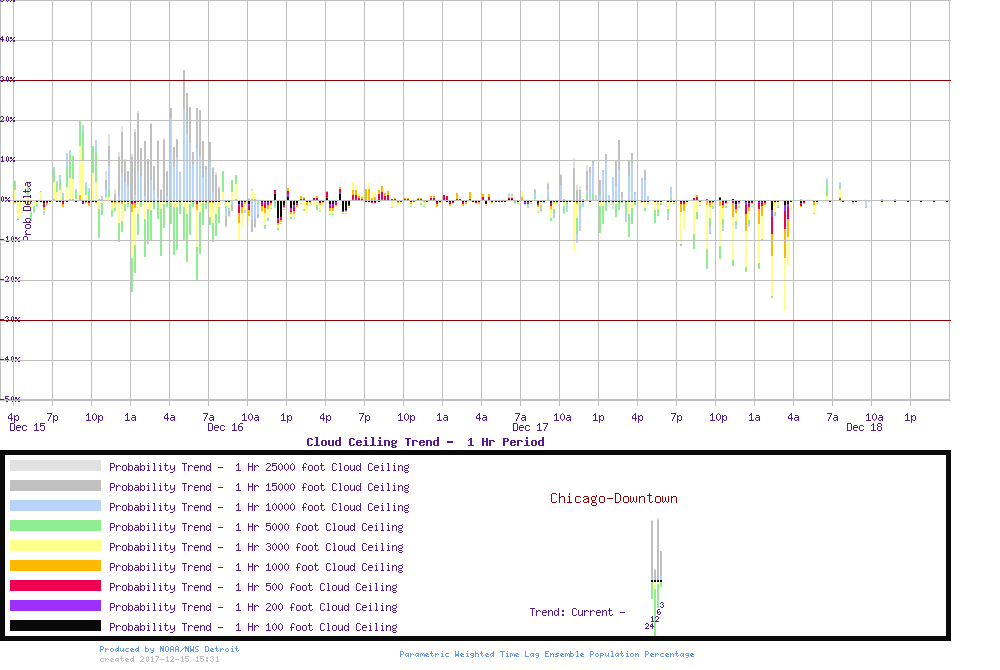The image size is (1000, 670).
Task: Click the Parametric Weighted Time Lag Ensemble footer text
Action: pos(546,654)
